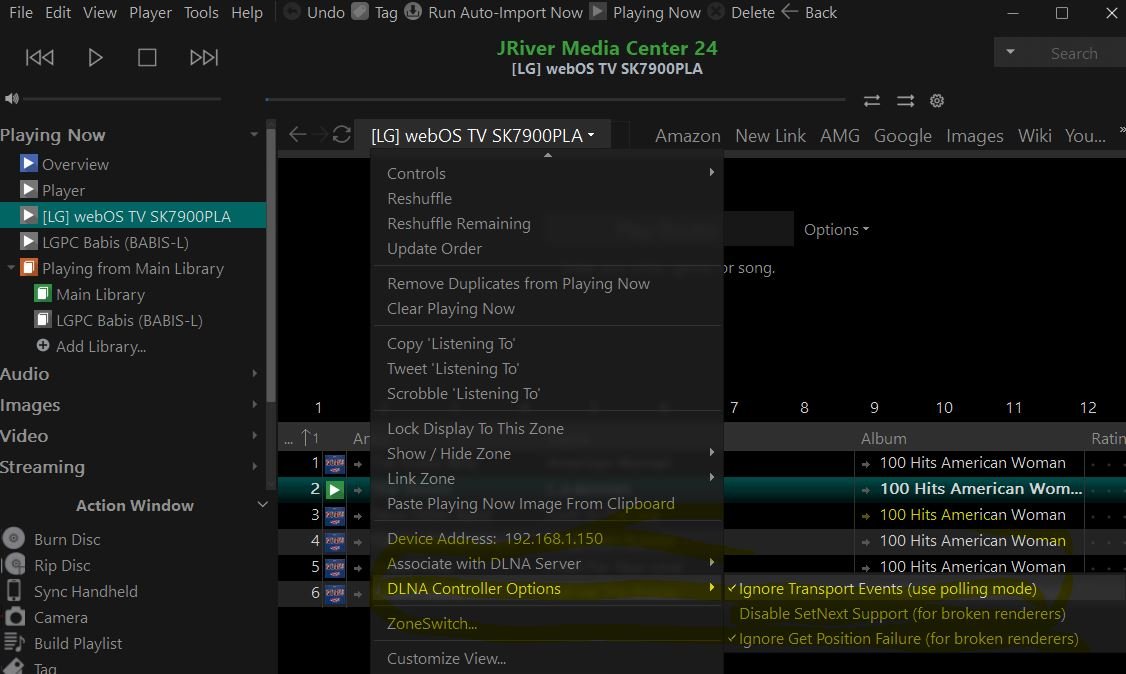Expand the Audio section in sidebar
This screenshot has width=1126, height=674.
point(25,374)
